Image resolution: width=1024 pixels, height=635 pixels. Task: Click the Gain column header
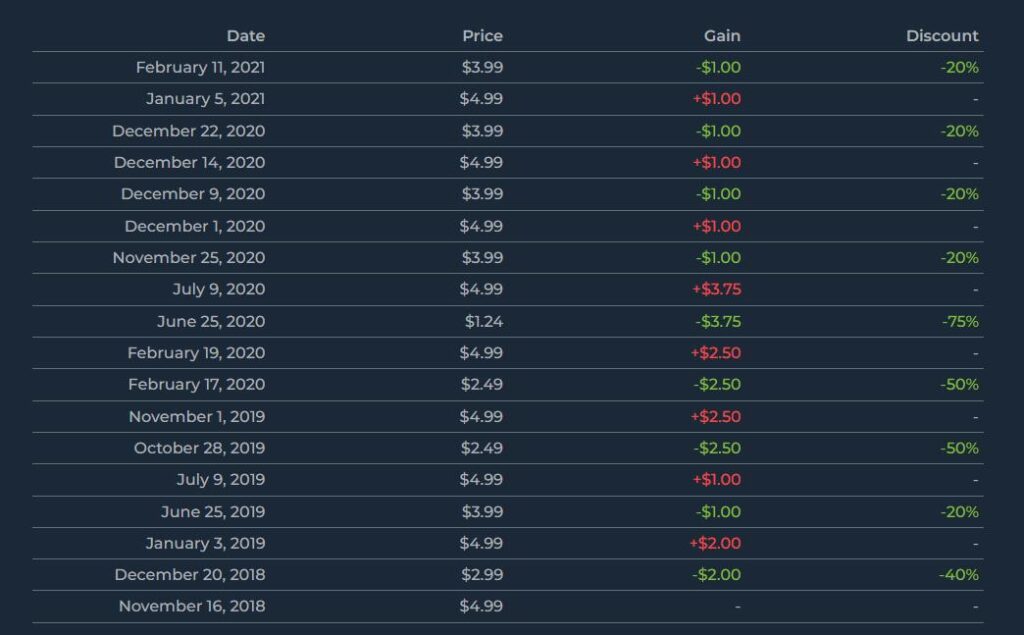pyautogui.click(x=722, y=36)
